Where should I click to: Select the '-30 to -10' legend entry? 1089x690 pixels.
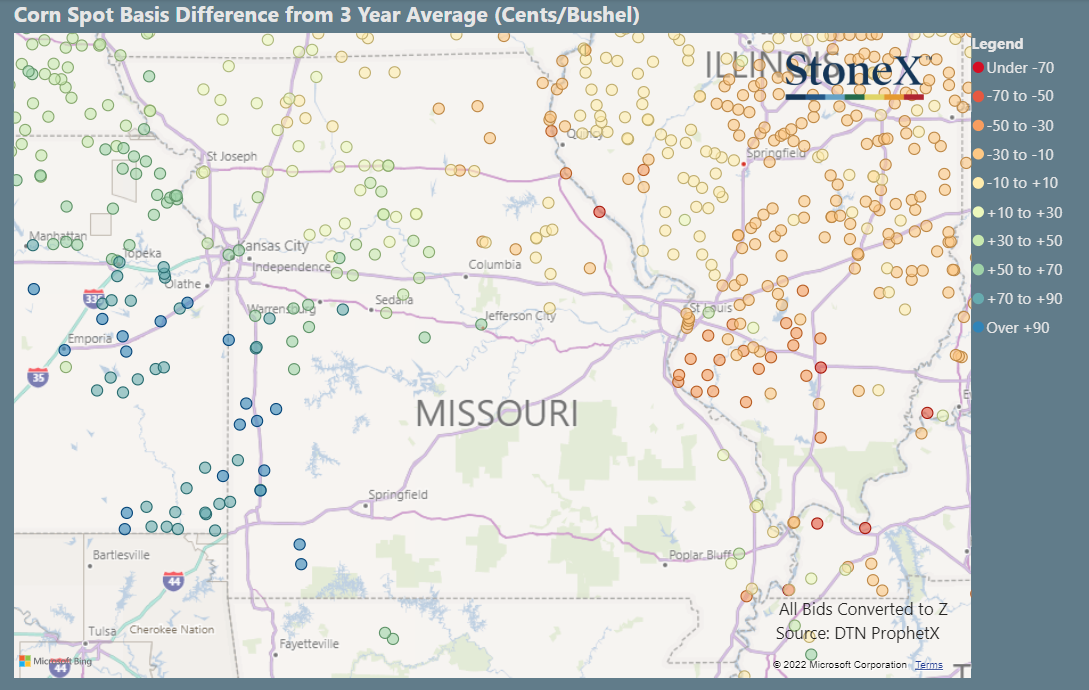coord(1013,154)
